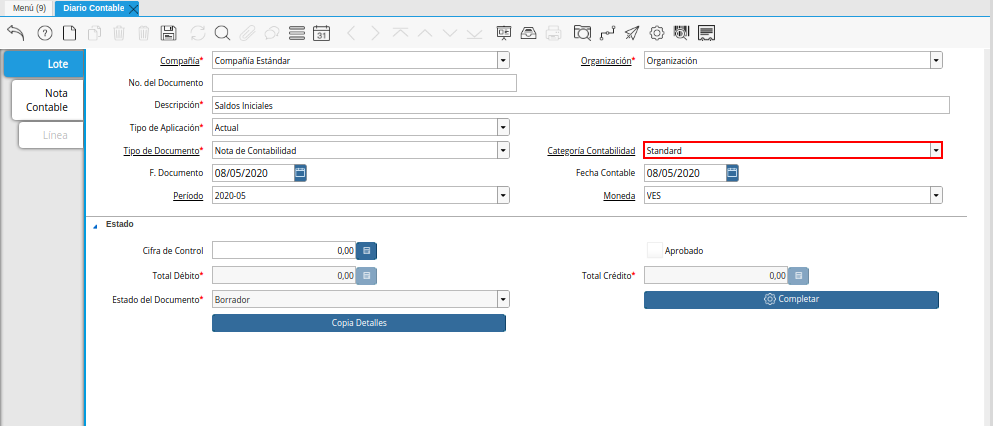993x426 pixels.
Task: Click the print icon
Action: click(553, 33)
